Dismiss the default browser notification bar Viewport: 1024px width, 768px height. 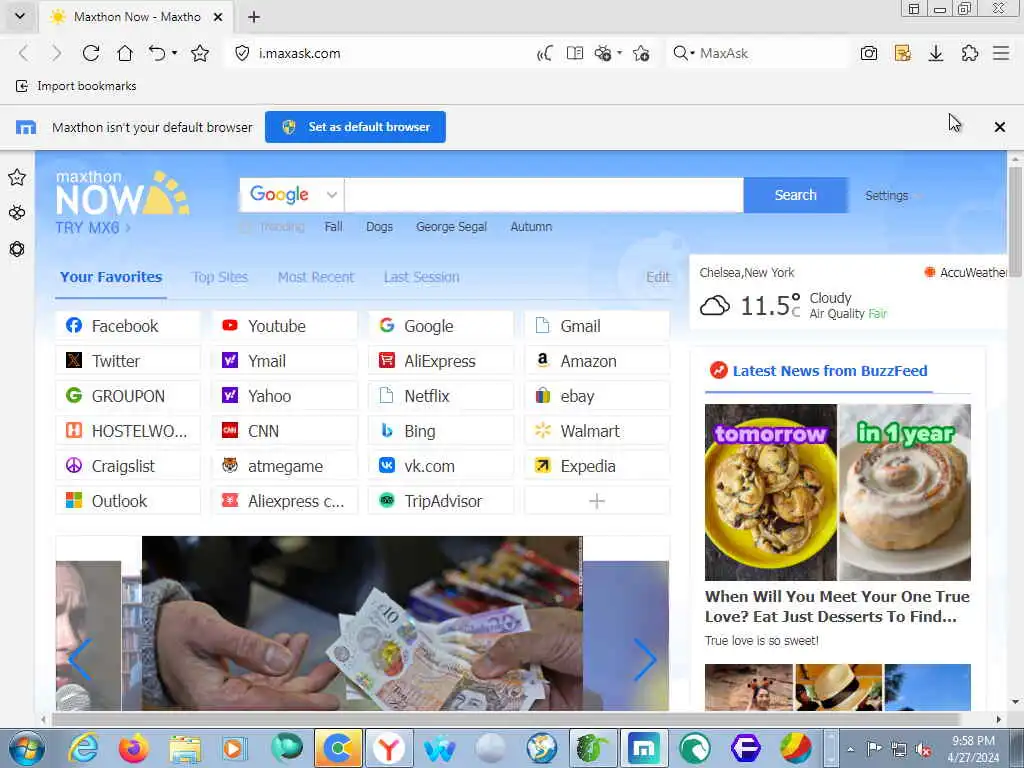click(999, 127)
